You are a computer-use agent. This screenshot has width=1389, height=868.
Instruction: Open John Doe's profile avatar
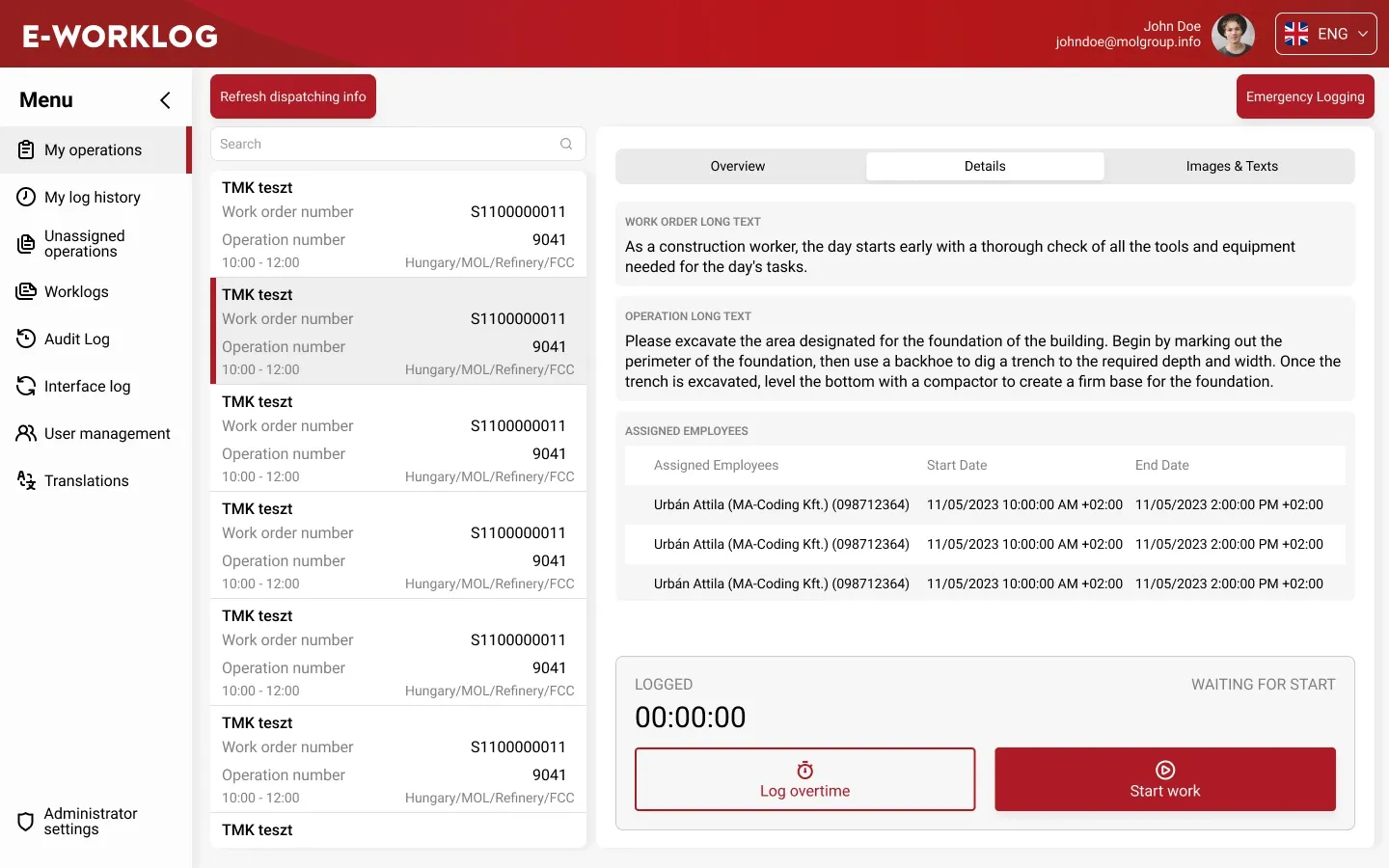click(1233, 34)
